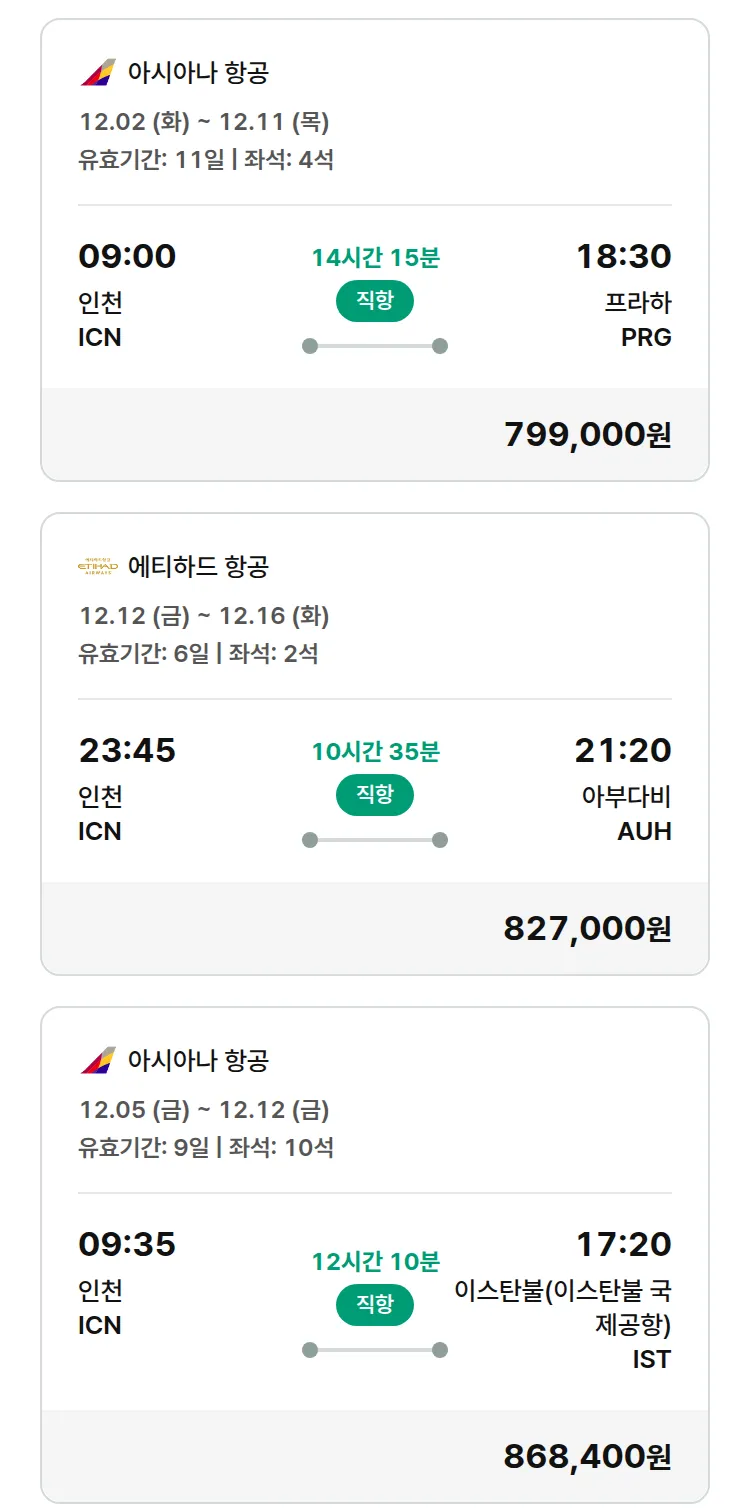Click the 21:20 arrival time at Abu Dhabi
The image size is (750, 1510).
coord(622,750)
